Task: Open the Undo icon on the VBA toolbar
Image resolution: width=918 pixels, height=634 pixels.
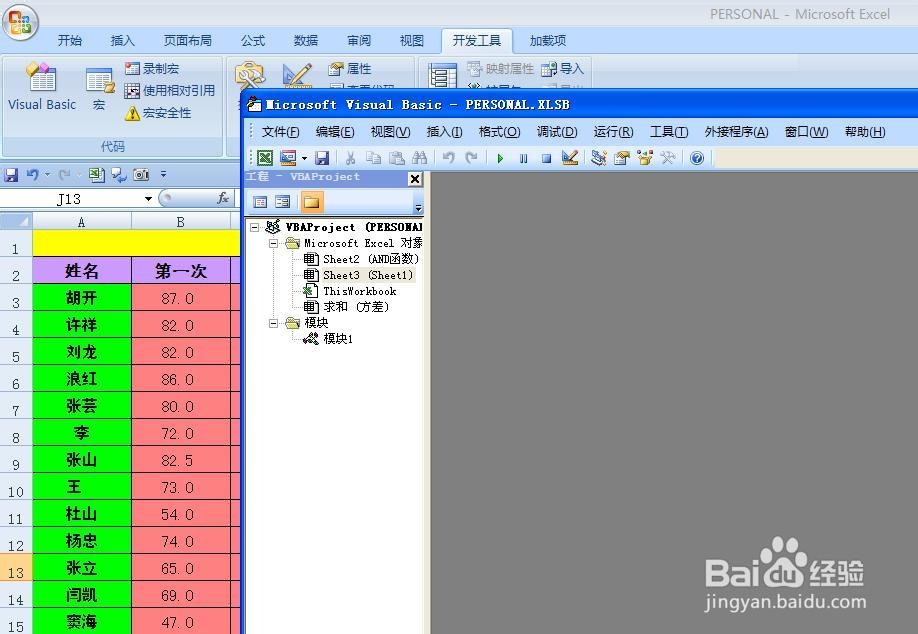Action: (450, 157)
